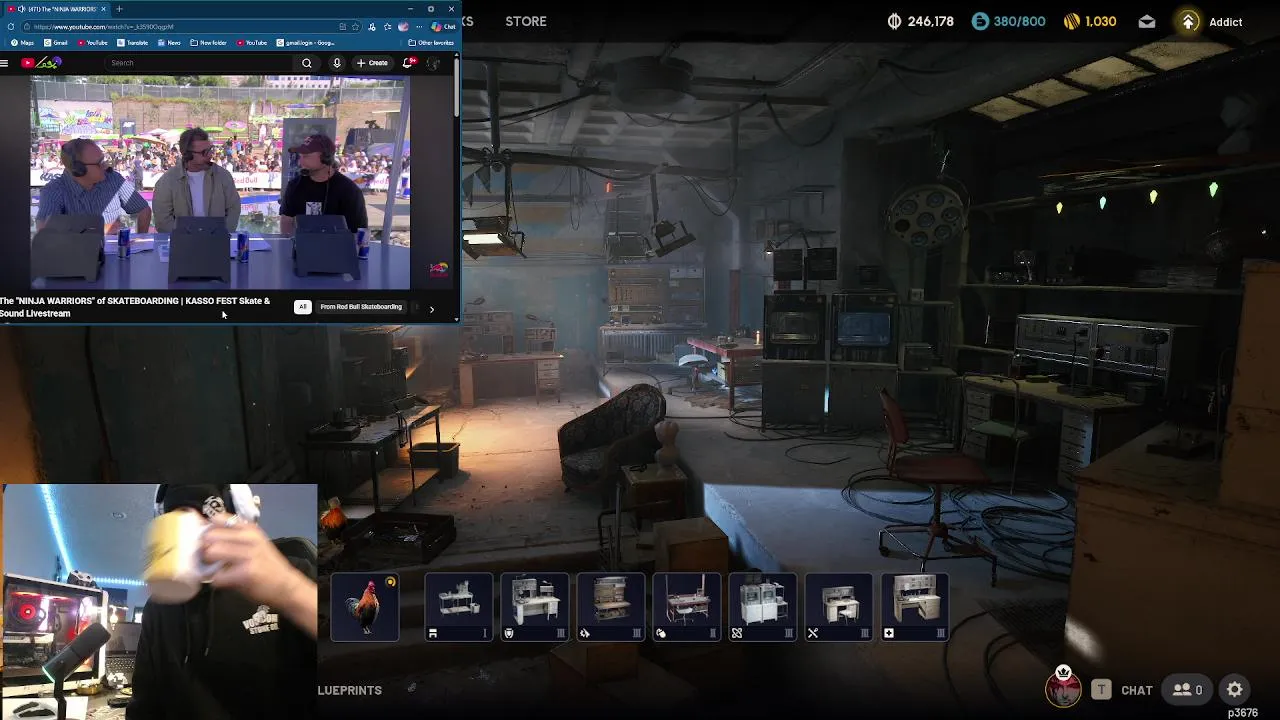This screenshot has height=720, width=1280.
Task: Open the News bookmark
Action: point(169,43)
